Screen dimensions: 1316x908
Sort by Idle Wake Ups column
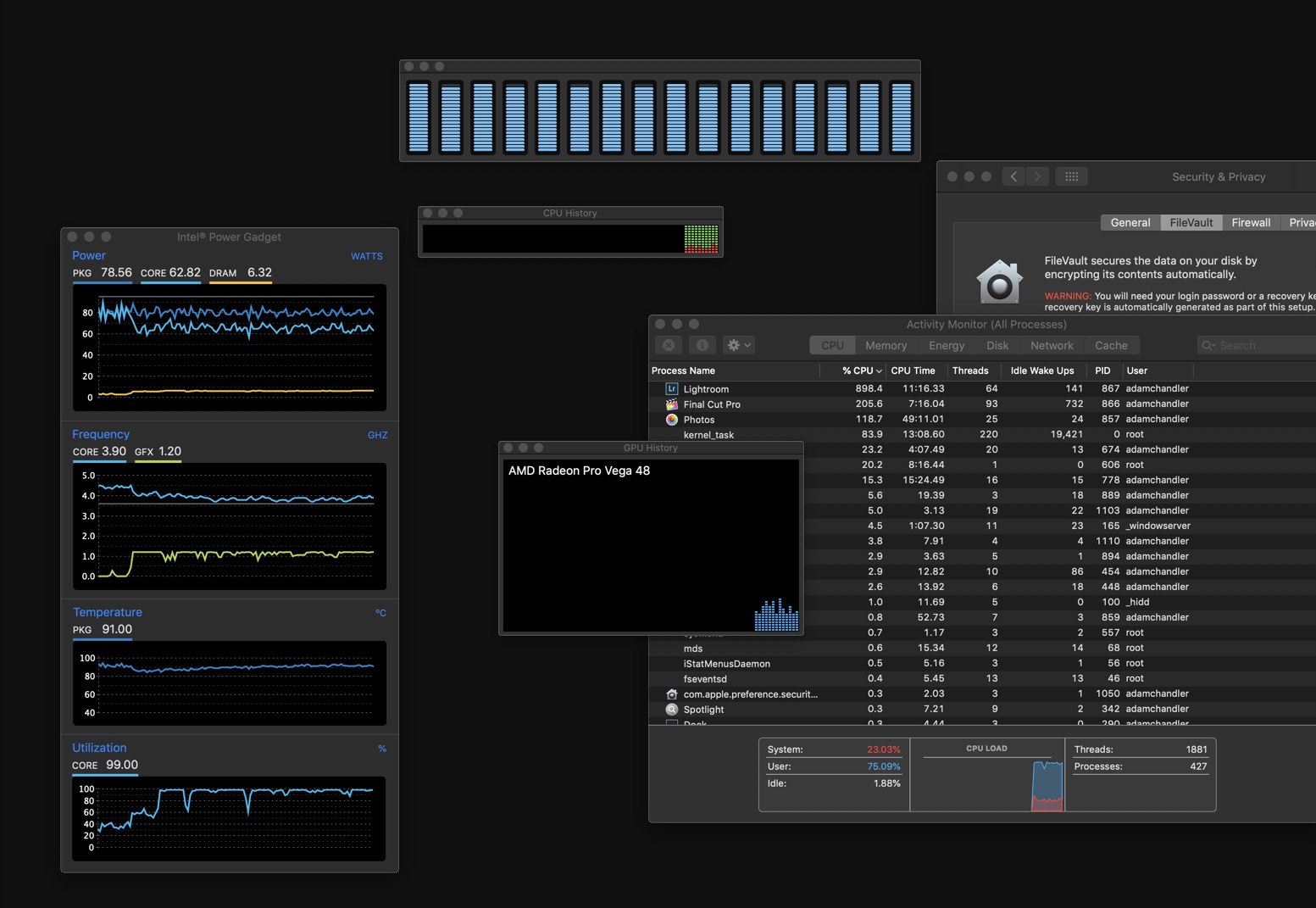[x=1045, y=370]
